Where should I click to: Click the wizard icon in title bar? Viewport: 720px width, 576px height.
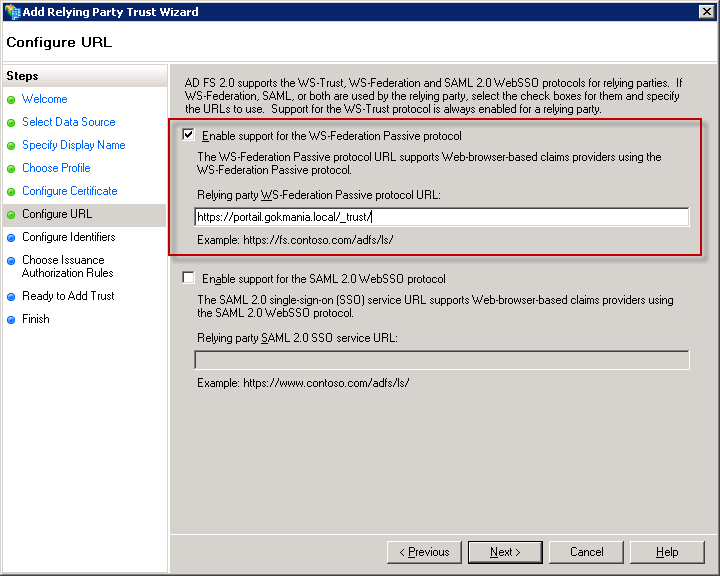point(12,11)
